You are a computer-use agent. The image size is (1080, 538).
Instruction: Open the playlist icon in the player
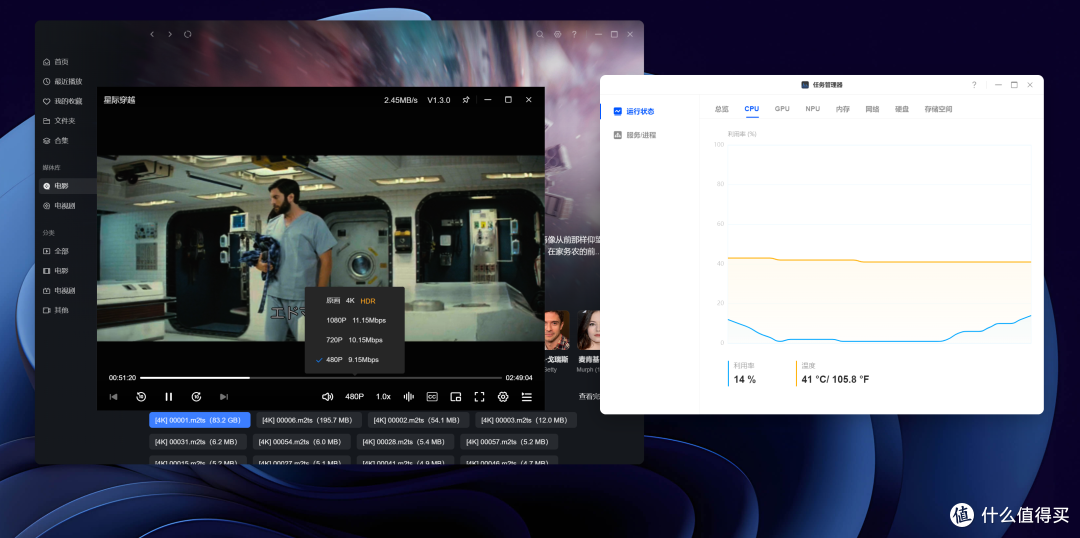click(527, 397)
